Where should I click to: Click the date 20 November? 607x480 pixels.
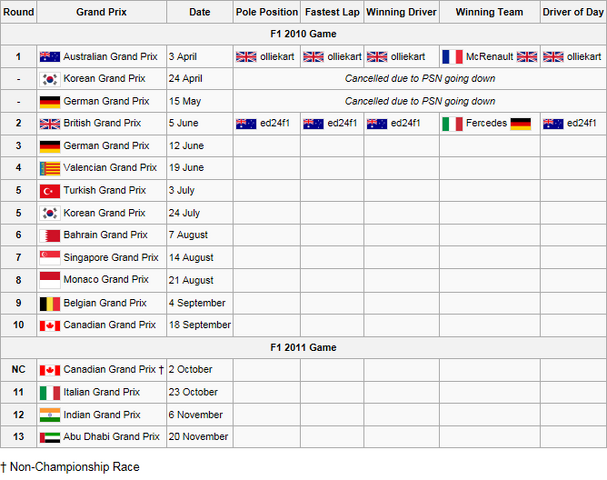pos(199,437)
